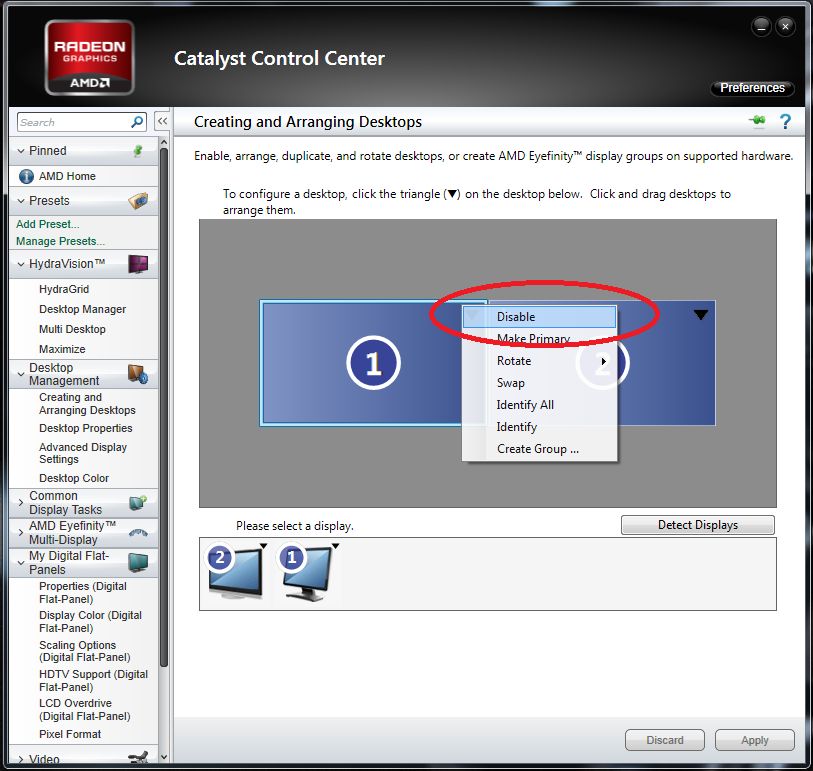The image size is (813, 771).
Task: Select display 1 monitor thumbnail
Action: [x=307, y=574]
